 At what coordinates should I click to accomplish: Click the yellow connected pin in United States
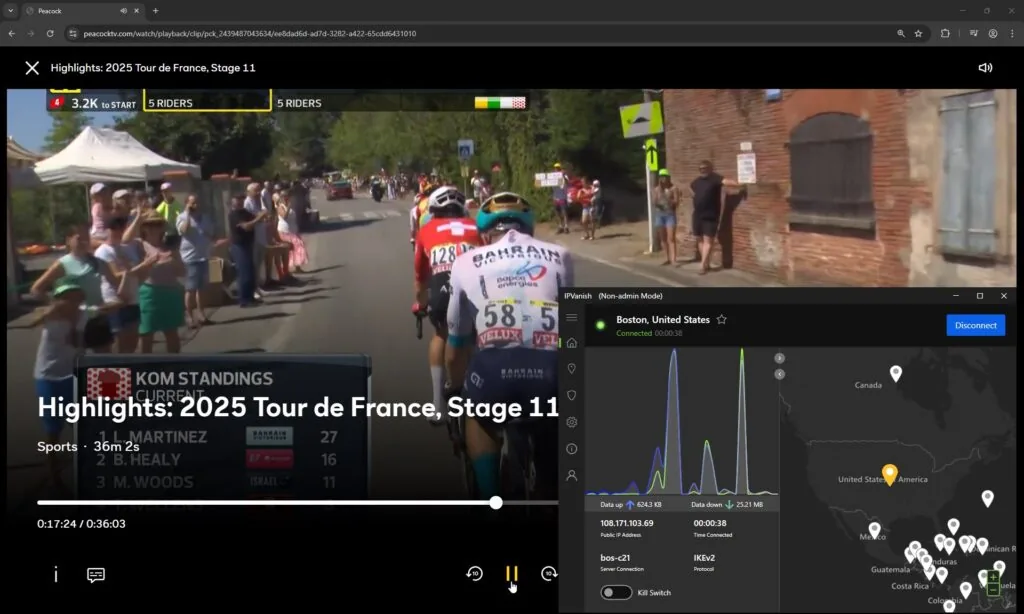pyautogui.click(x=889, y=474)
